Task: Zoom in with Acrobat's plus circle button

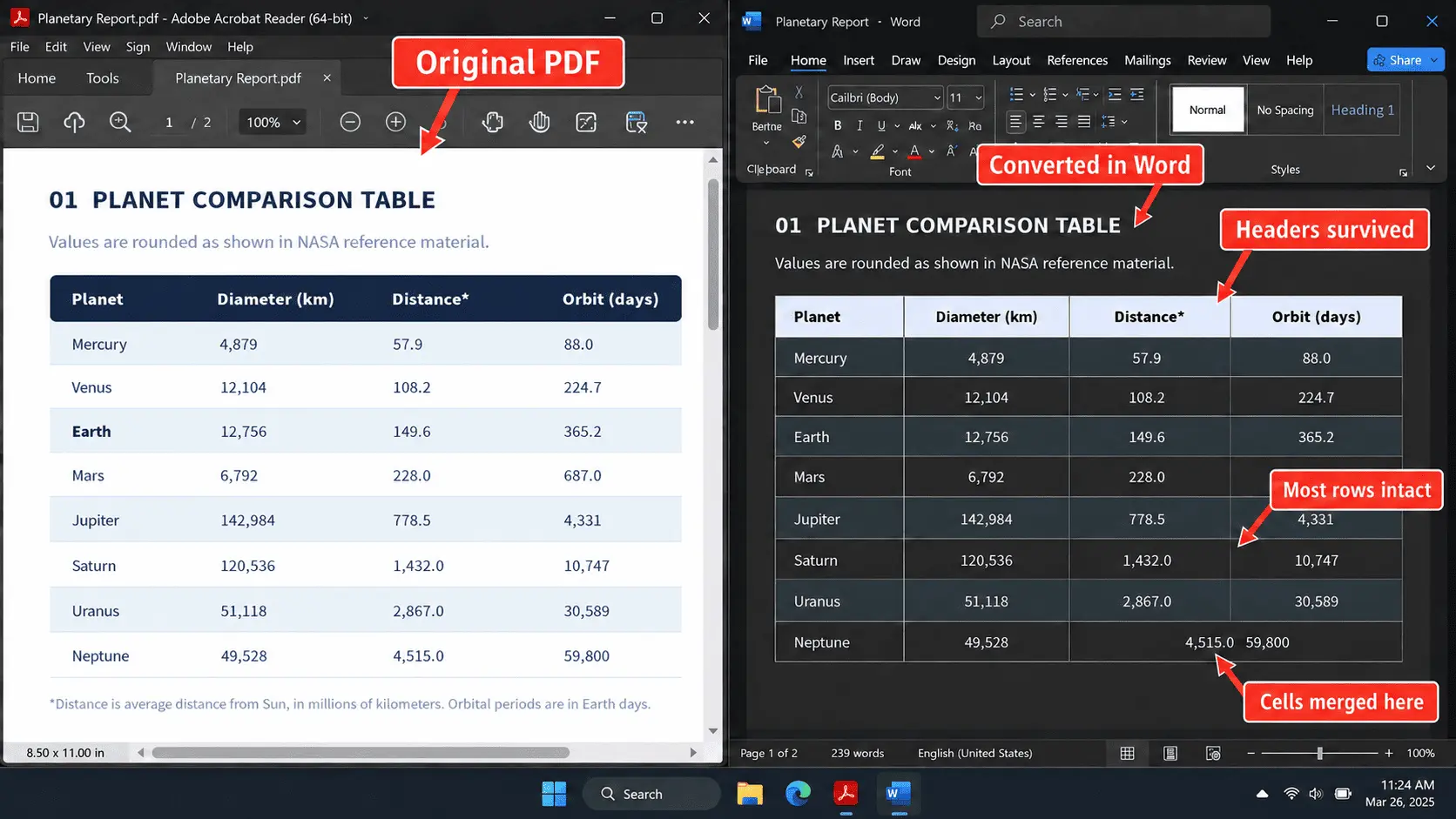Action: [x=395, y=123]
